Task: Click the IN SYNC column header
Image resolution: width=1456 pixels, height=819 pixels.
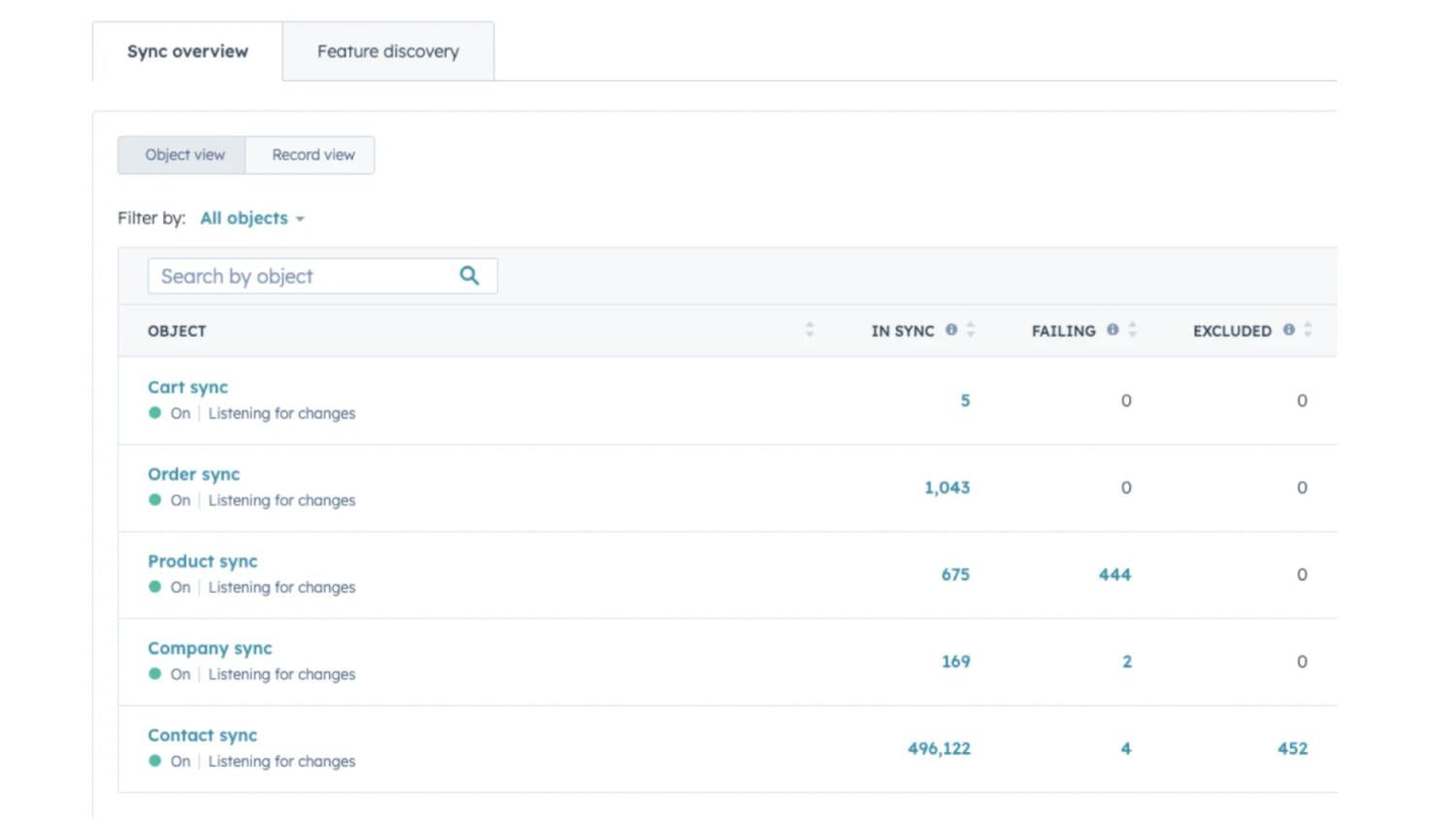Action: (x=903, y=331)
